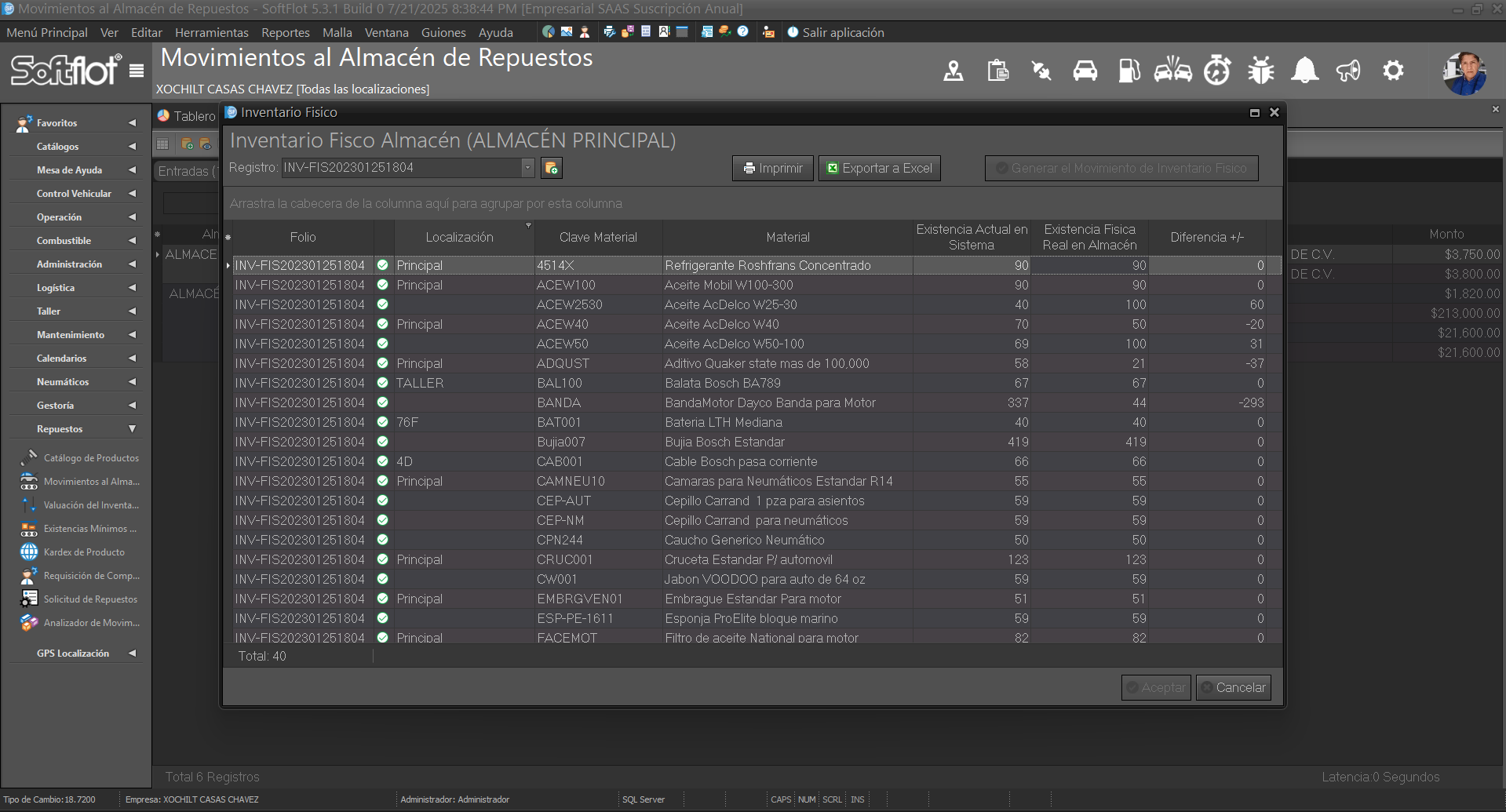Open the Herramientas menu
The height and width of the screenshot is (812, 1506).
[211, 32]
